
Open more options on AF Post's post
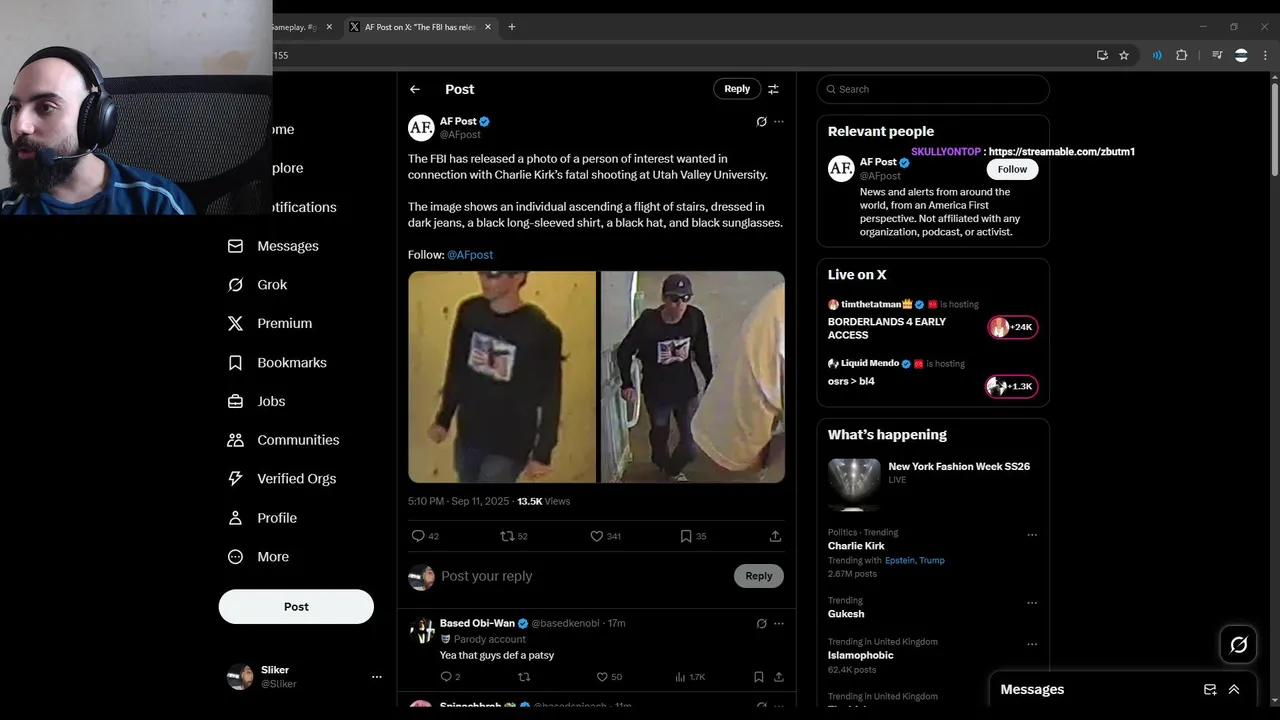coord(779,122)
